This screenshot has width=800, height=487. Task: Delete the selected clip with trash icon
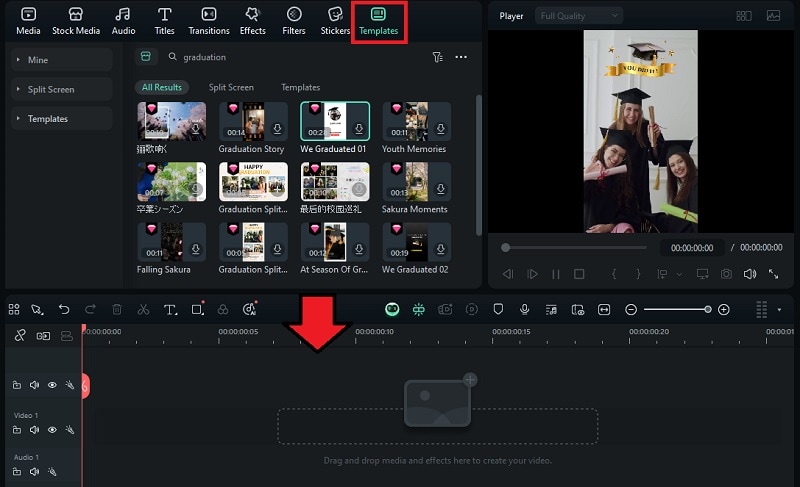(x=117, y=309)
